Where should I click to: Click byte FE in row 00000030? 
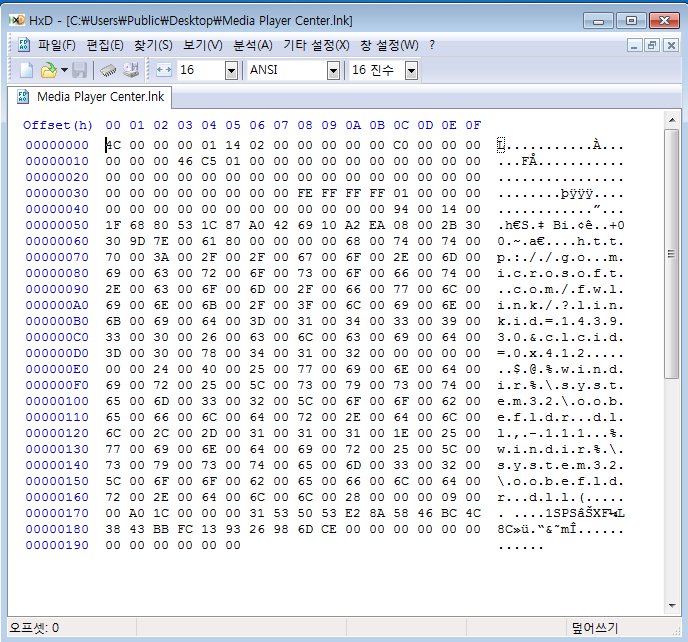coord(305,193)
